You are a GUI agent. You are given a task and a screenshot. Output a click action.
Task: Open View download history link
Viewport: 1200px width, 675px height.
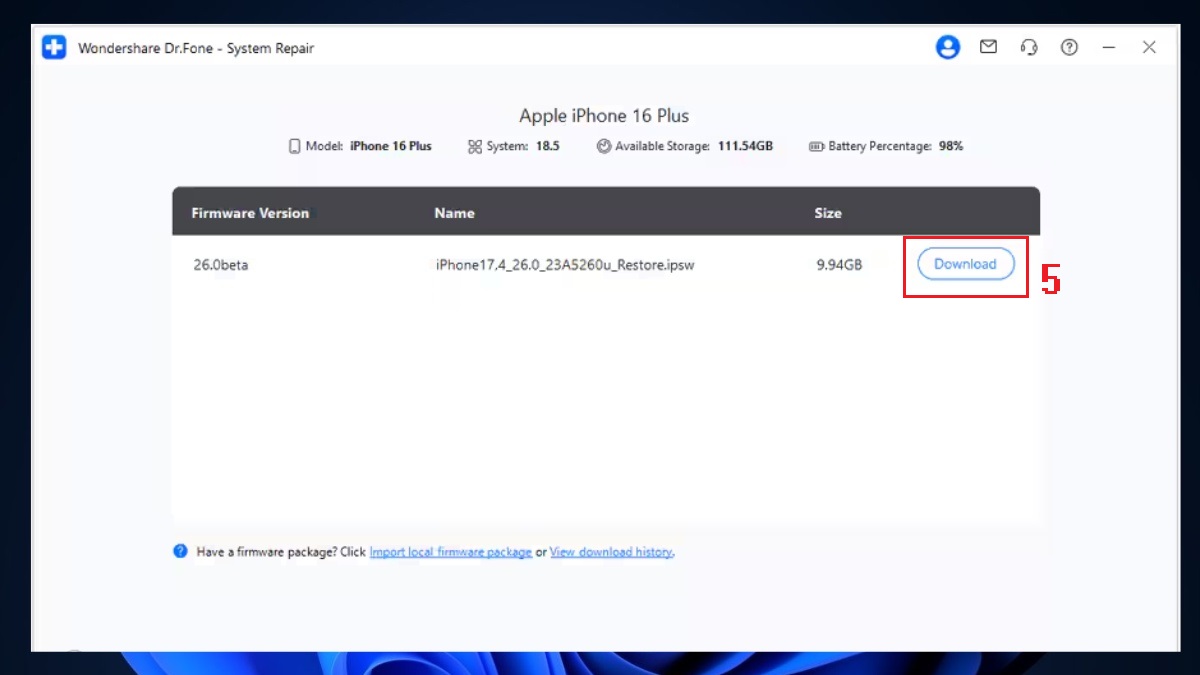point(611,551)
